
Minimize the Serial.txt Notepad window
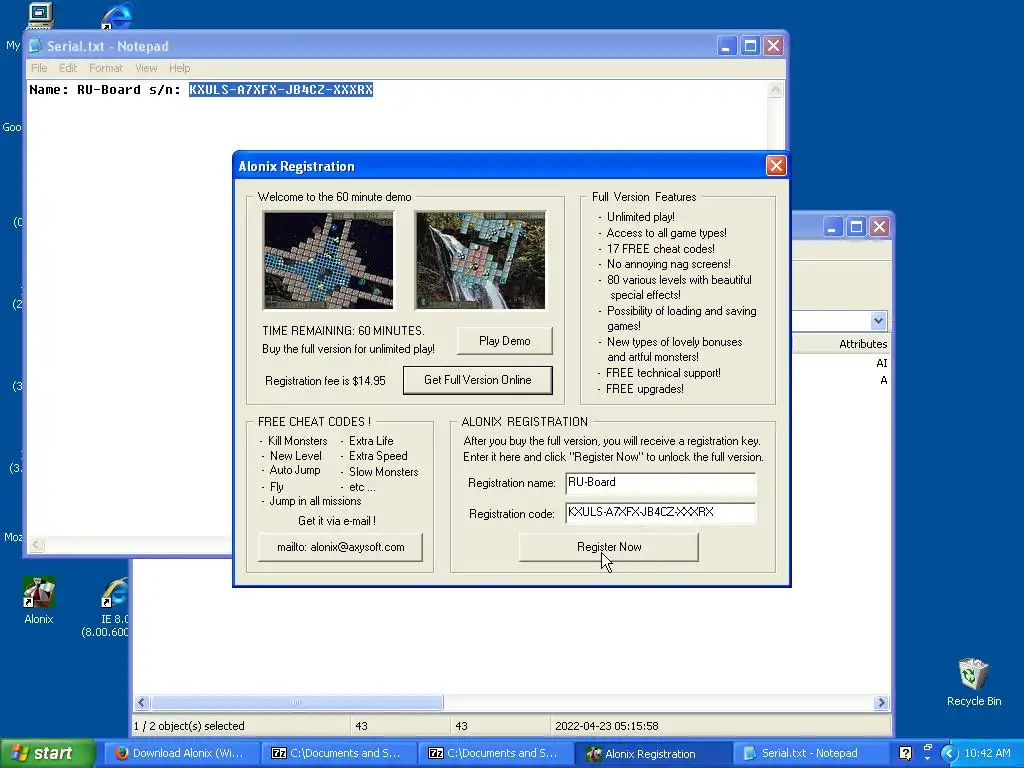727,46
